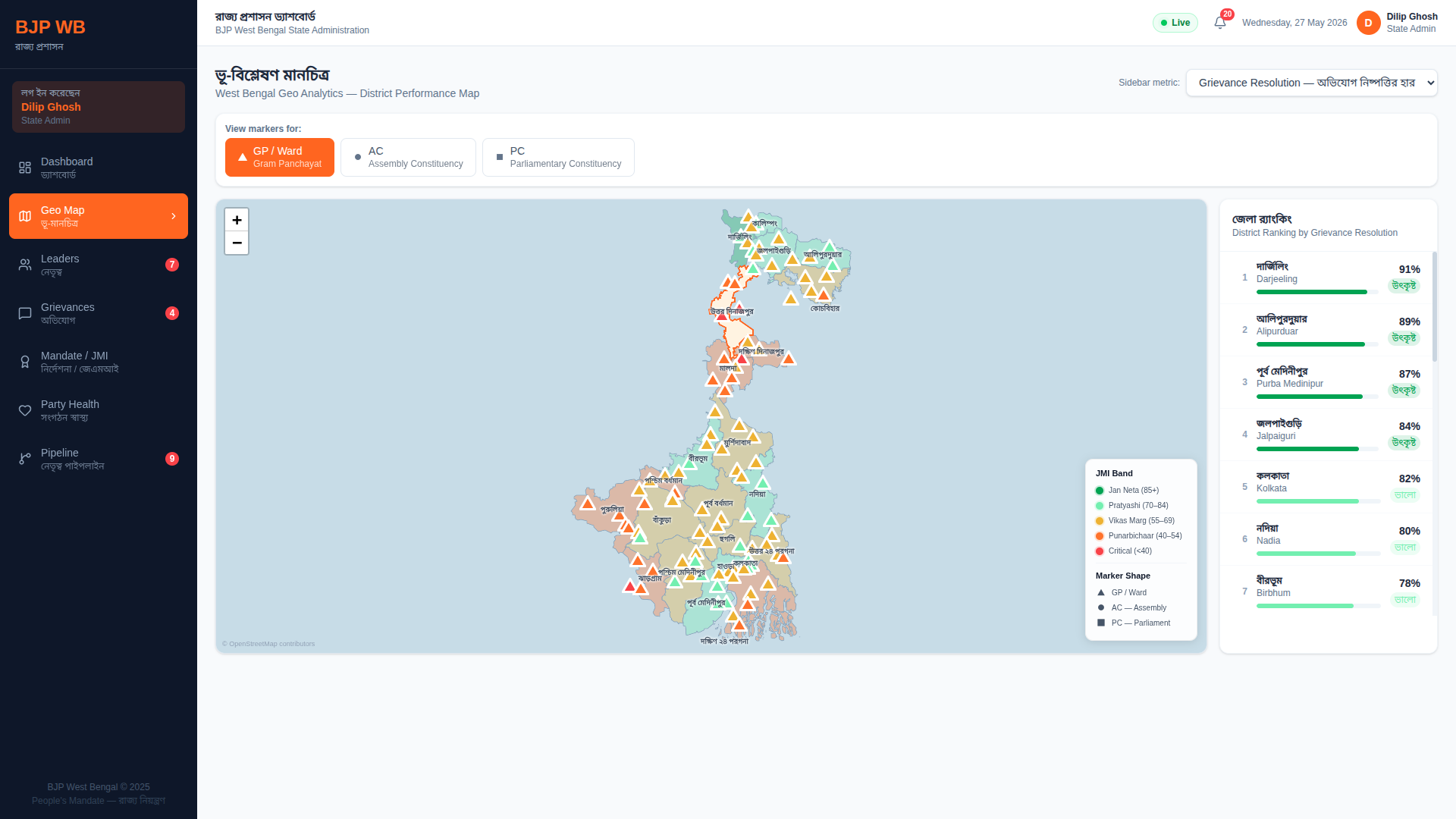Click the Critical (<40) red swatch
Screen dimensions: 1456x819
(1100, 551)
